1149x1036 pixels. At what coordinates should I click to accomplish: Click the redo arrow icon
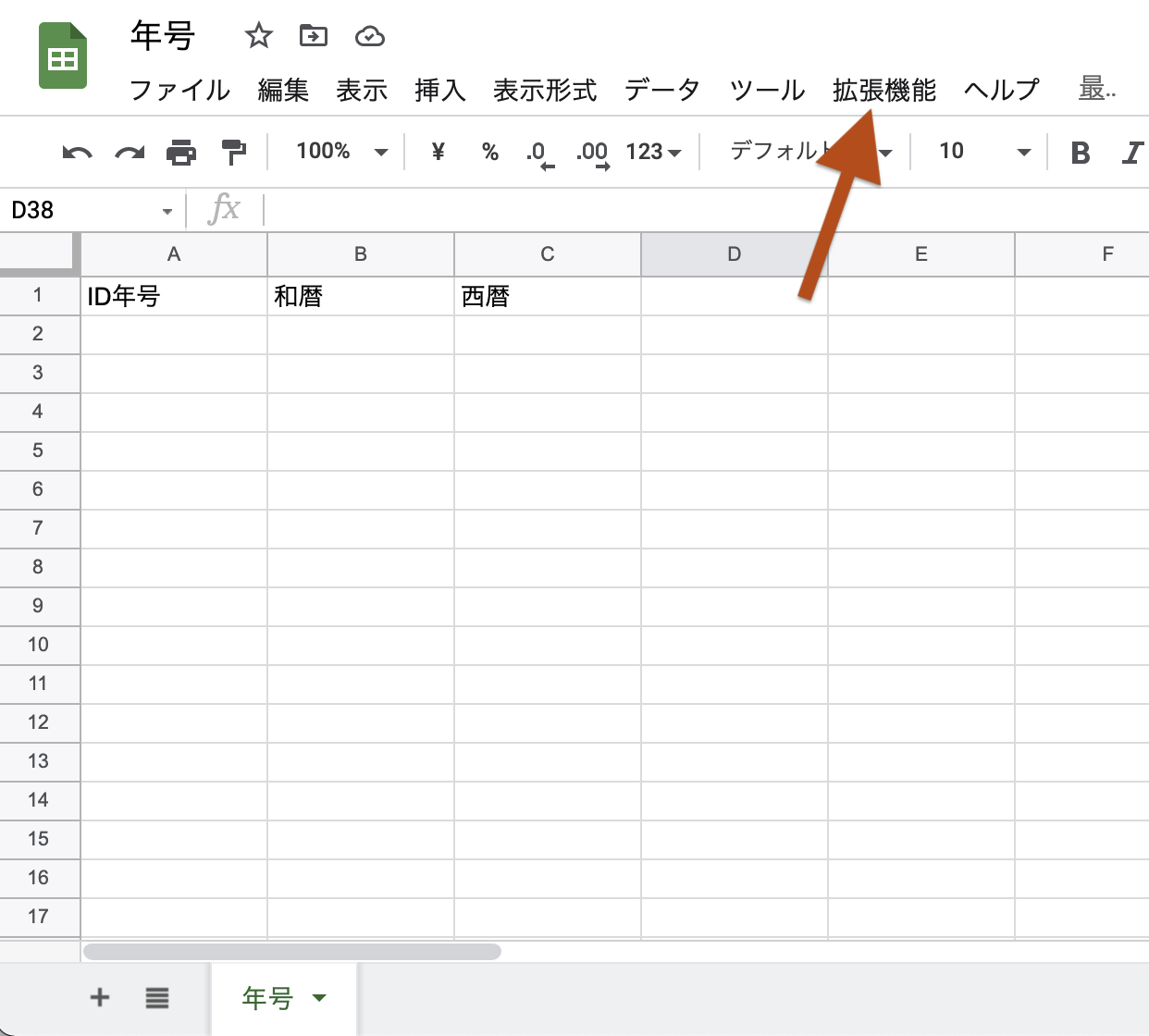(130, 152)
